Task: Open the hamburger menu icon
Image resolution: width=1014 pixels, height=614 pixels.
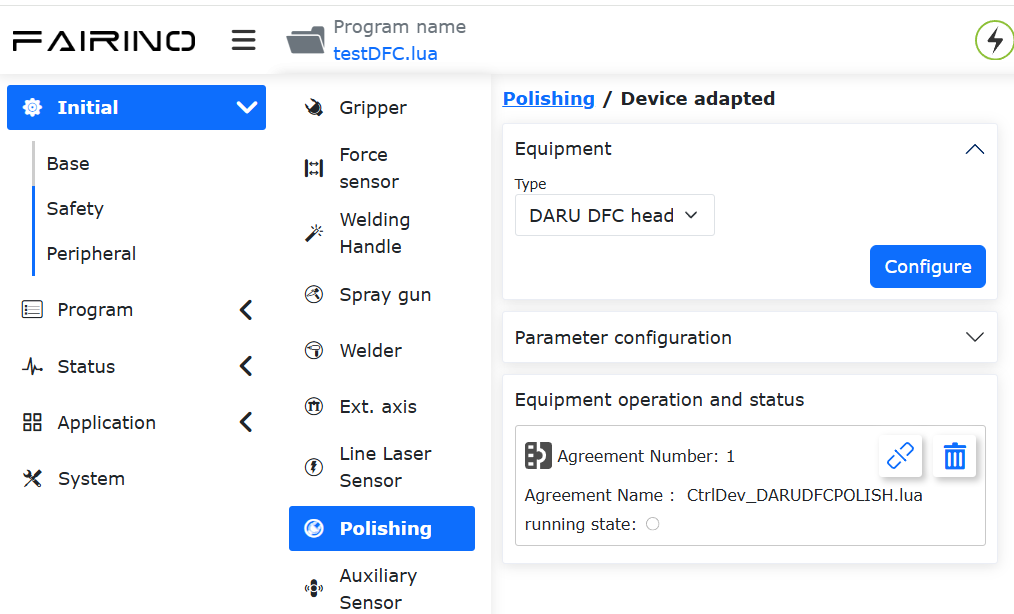Action: point(244,40)
